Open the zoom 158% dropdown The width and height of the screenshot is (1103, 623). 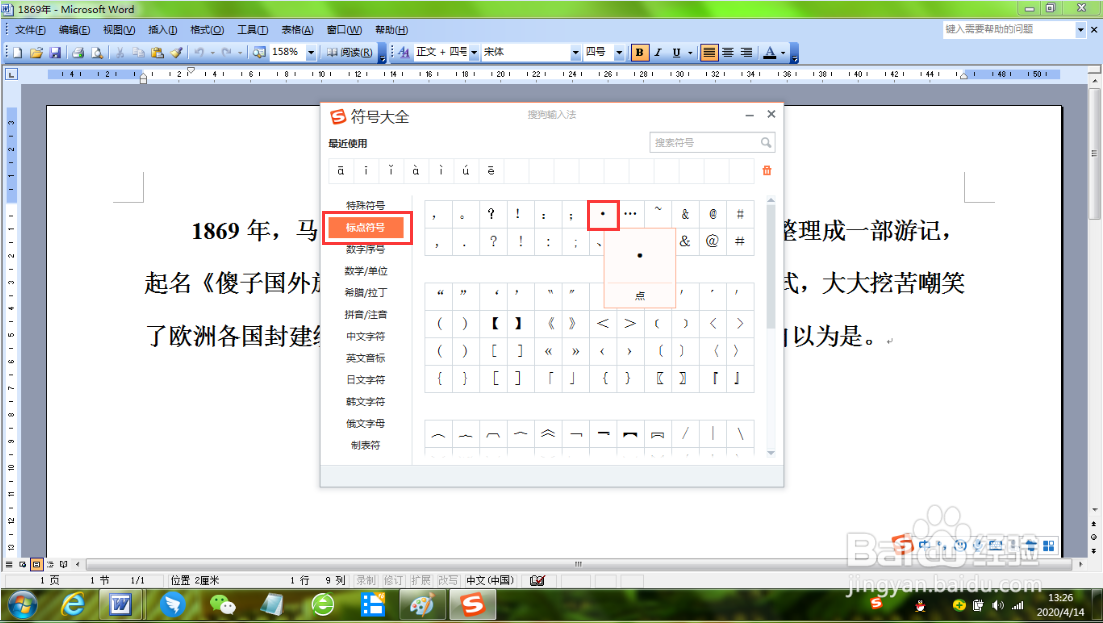tap(311, 53)
